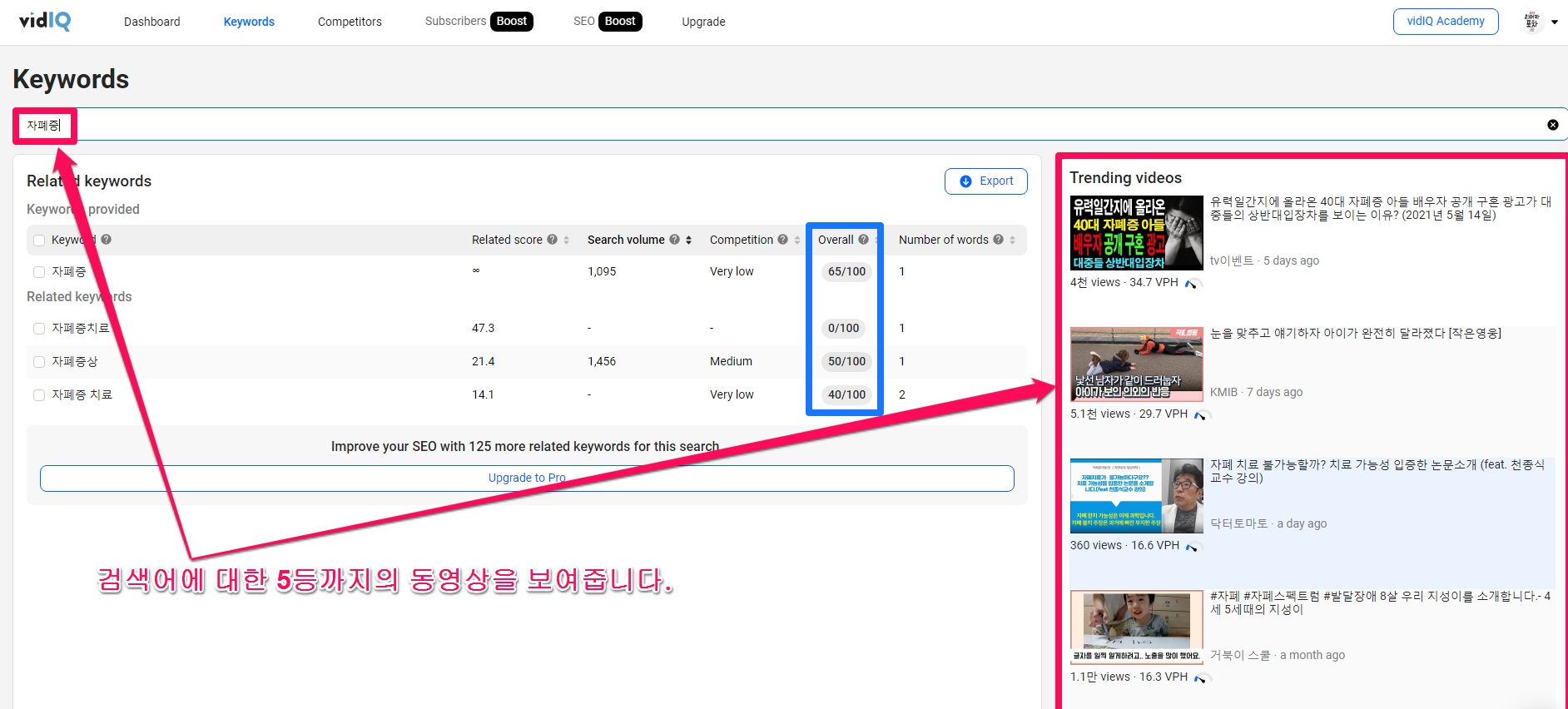Click VPH gauge icon beside 34.7 VPH
Image resolution: width=1568 pixels, height=709 pixels.
(1193, 284)
